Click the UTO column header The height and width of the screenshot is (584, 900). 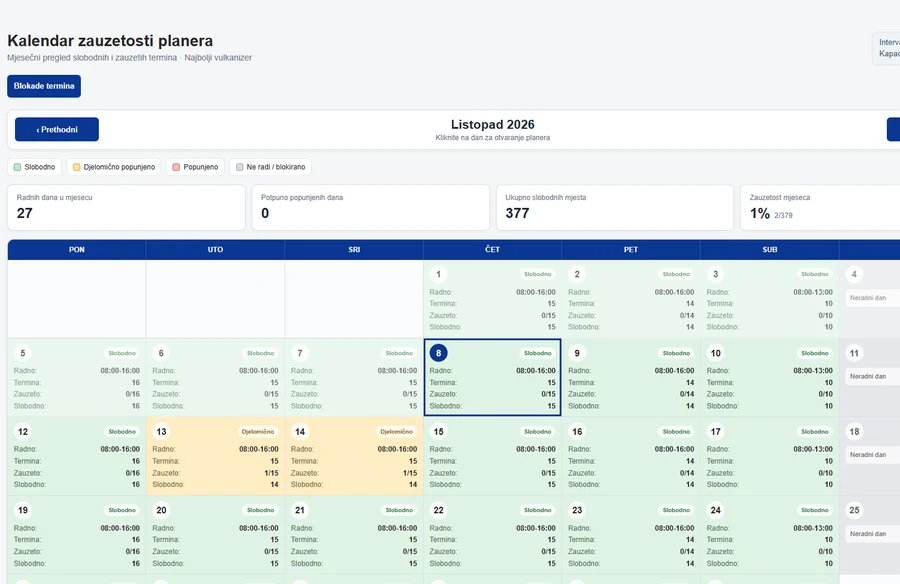tap(215, 250)
